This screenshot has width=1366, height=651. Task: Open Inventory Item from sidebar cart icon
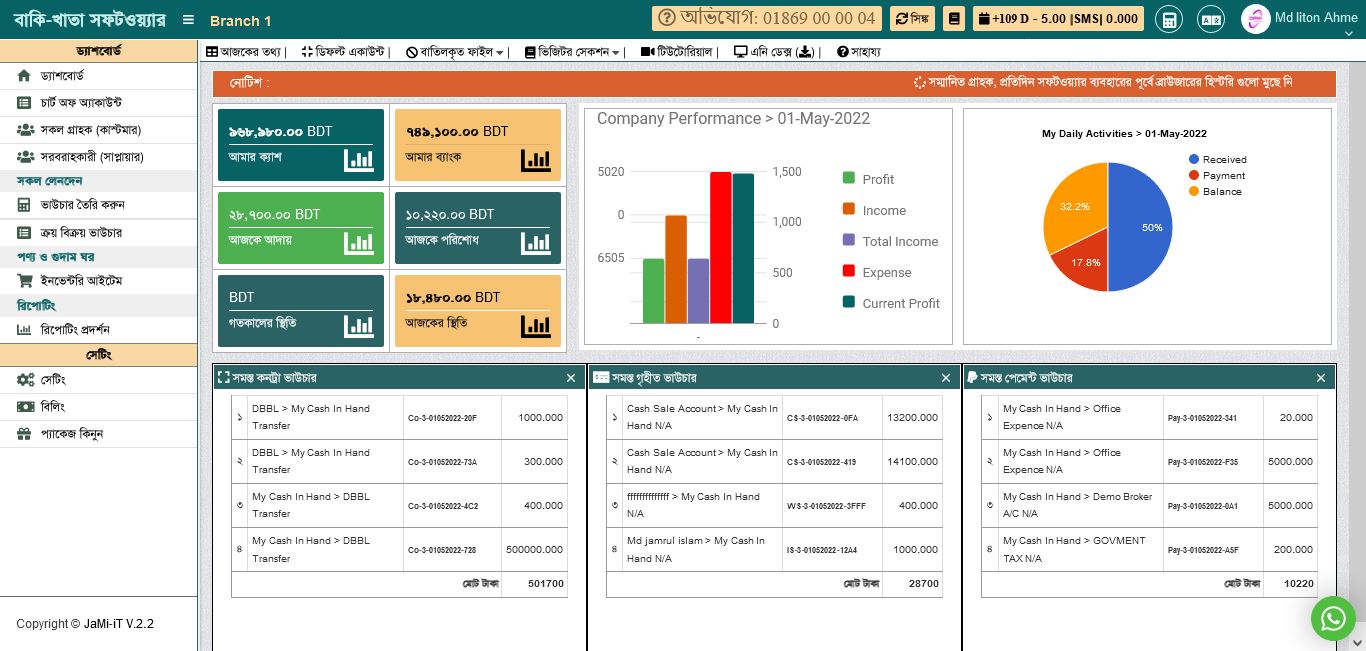tap(25, 281)
